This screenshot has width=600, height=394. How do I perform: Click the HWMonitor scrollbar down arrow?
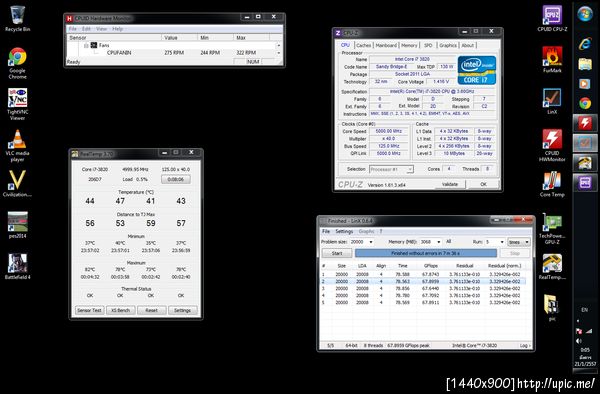pos(279,53)
